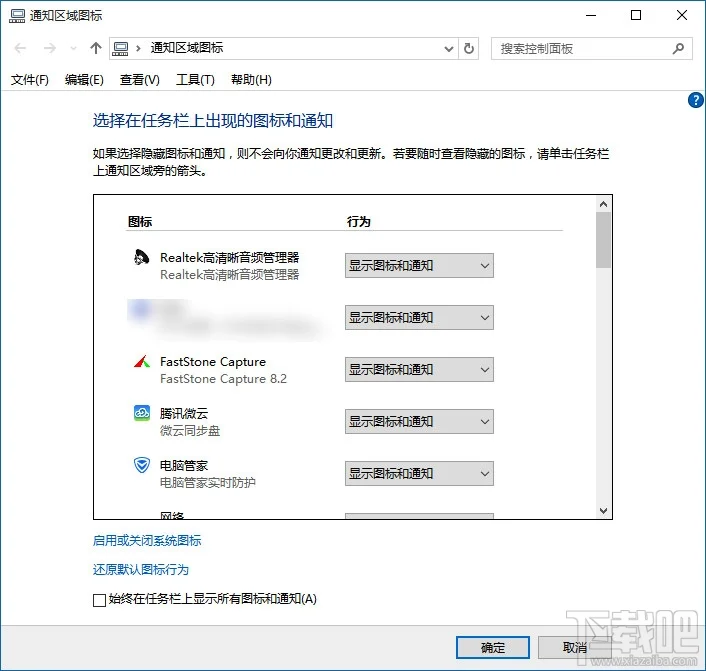Click the 图标 column header
The image size is (706, 671).
[140, 222]
